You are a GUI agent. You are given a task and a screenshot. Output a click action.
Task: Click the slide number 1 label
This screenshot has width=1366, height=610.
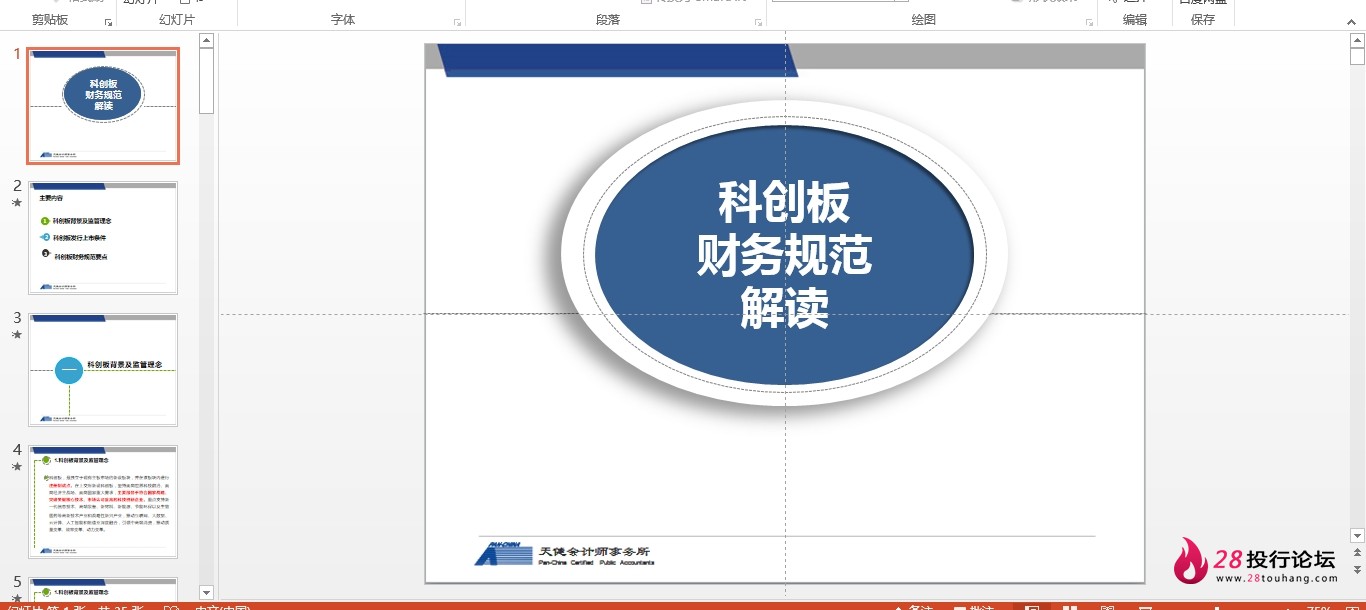click(17, 54)
